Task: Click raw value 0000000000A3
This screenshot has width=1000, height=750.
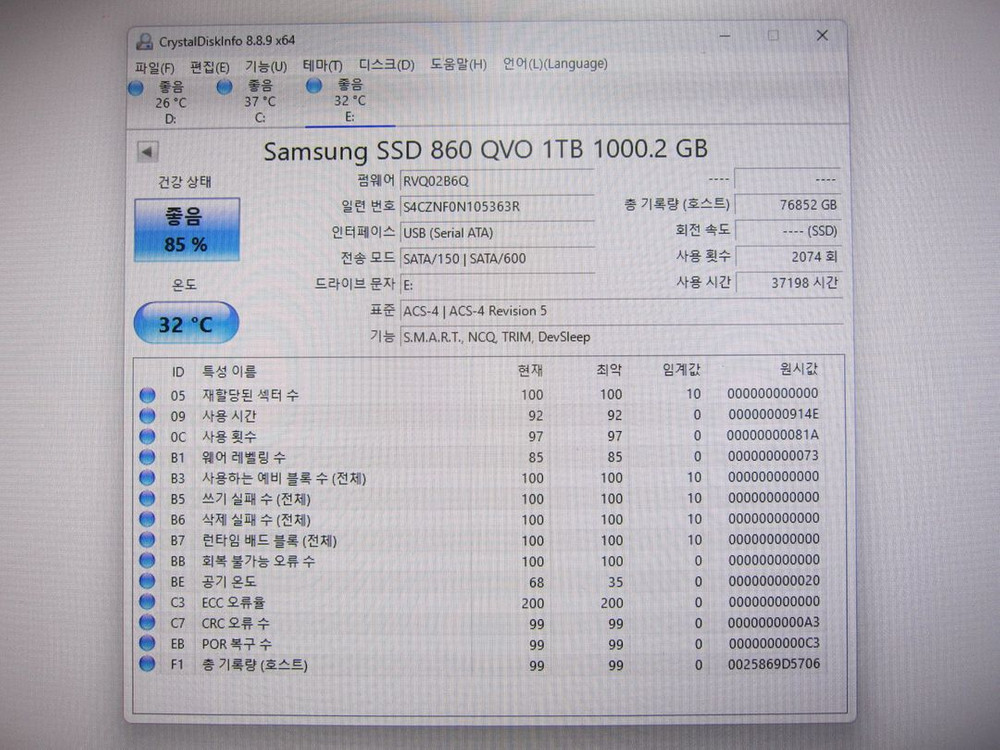Action: tap(774, 622)
